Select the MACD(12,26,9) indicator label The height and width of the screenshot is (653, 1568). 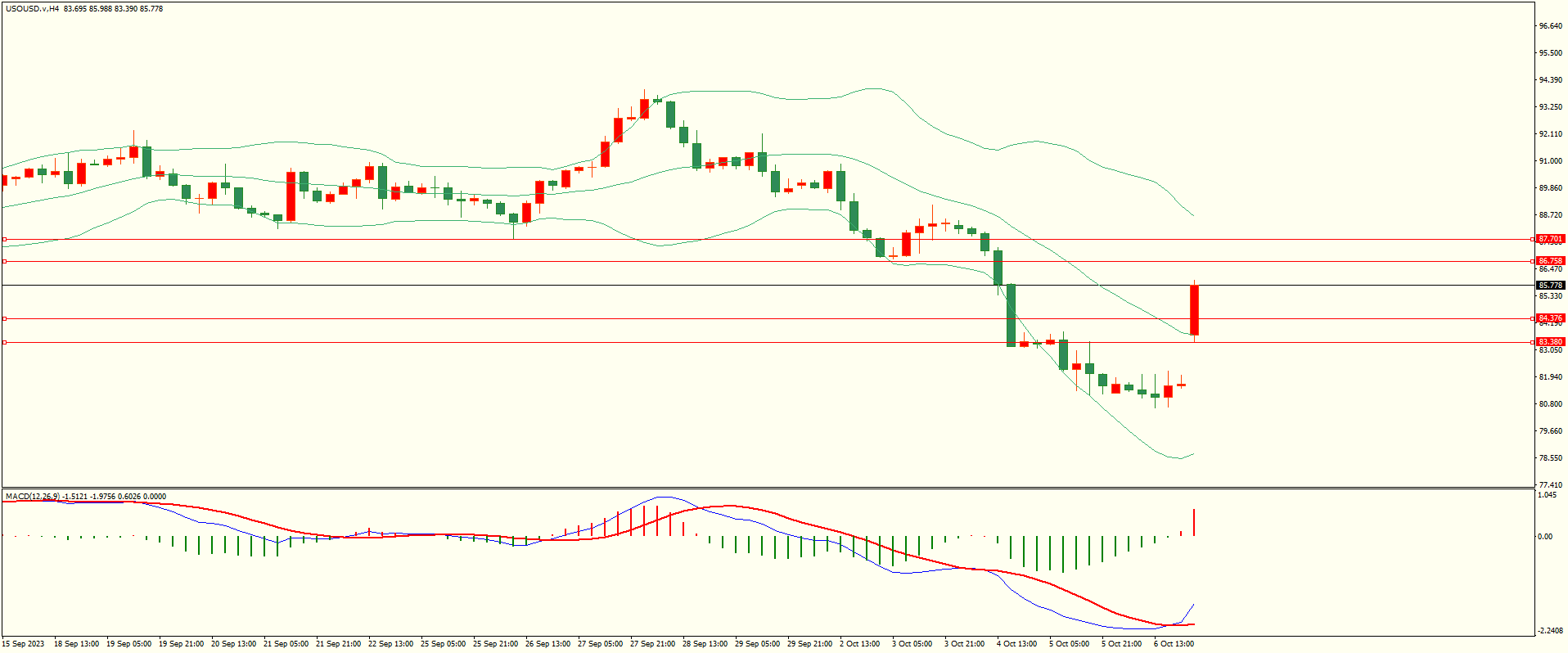pyautogui.click(x=33, y=497)
